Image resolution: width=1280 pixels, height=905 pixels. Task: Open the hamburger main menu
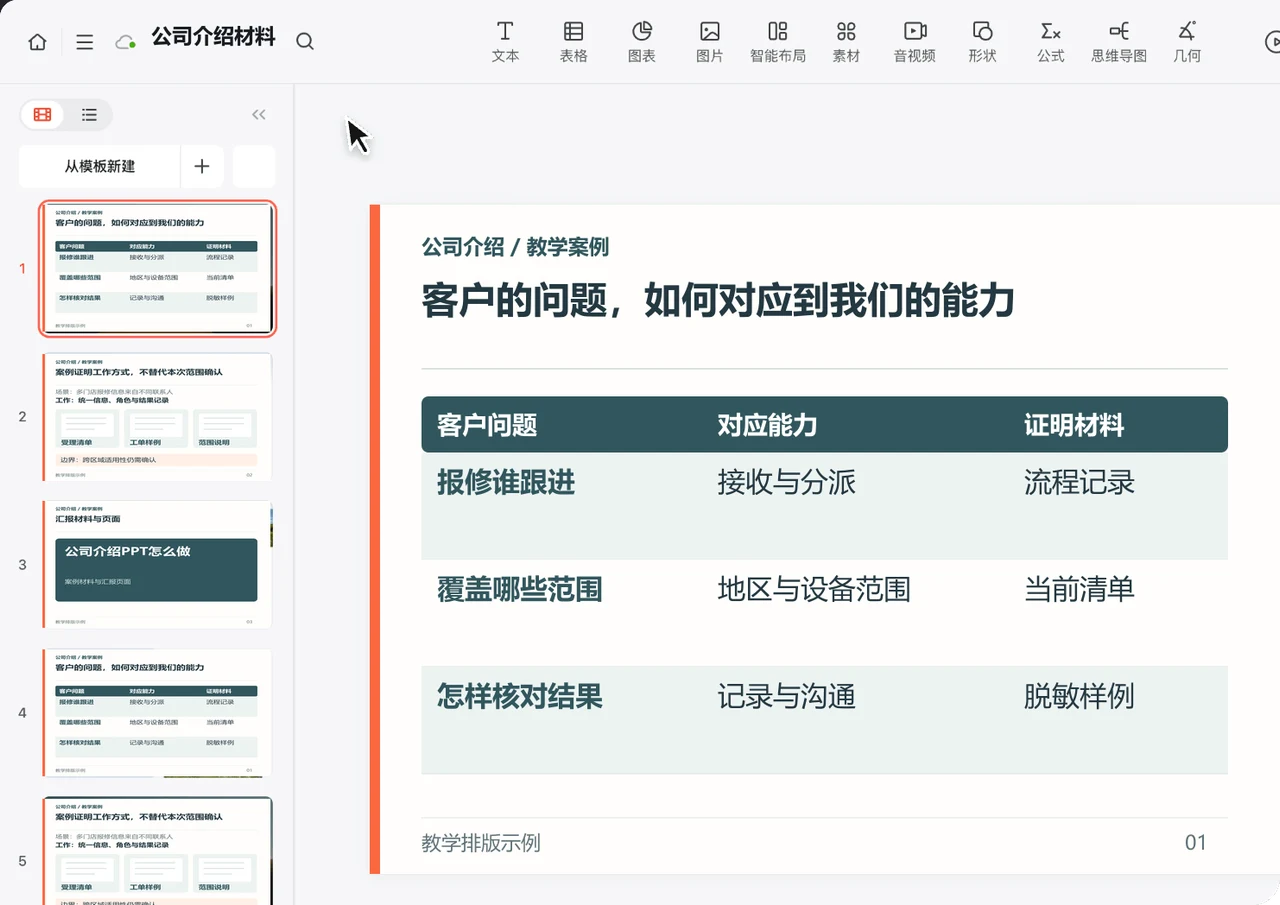[85, 42]
